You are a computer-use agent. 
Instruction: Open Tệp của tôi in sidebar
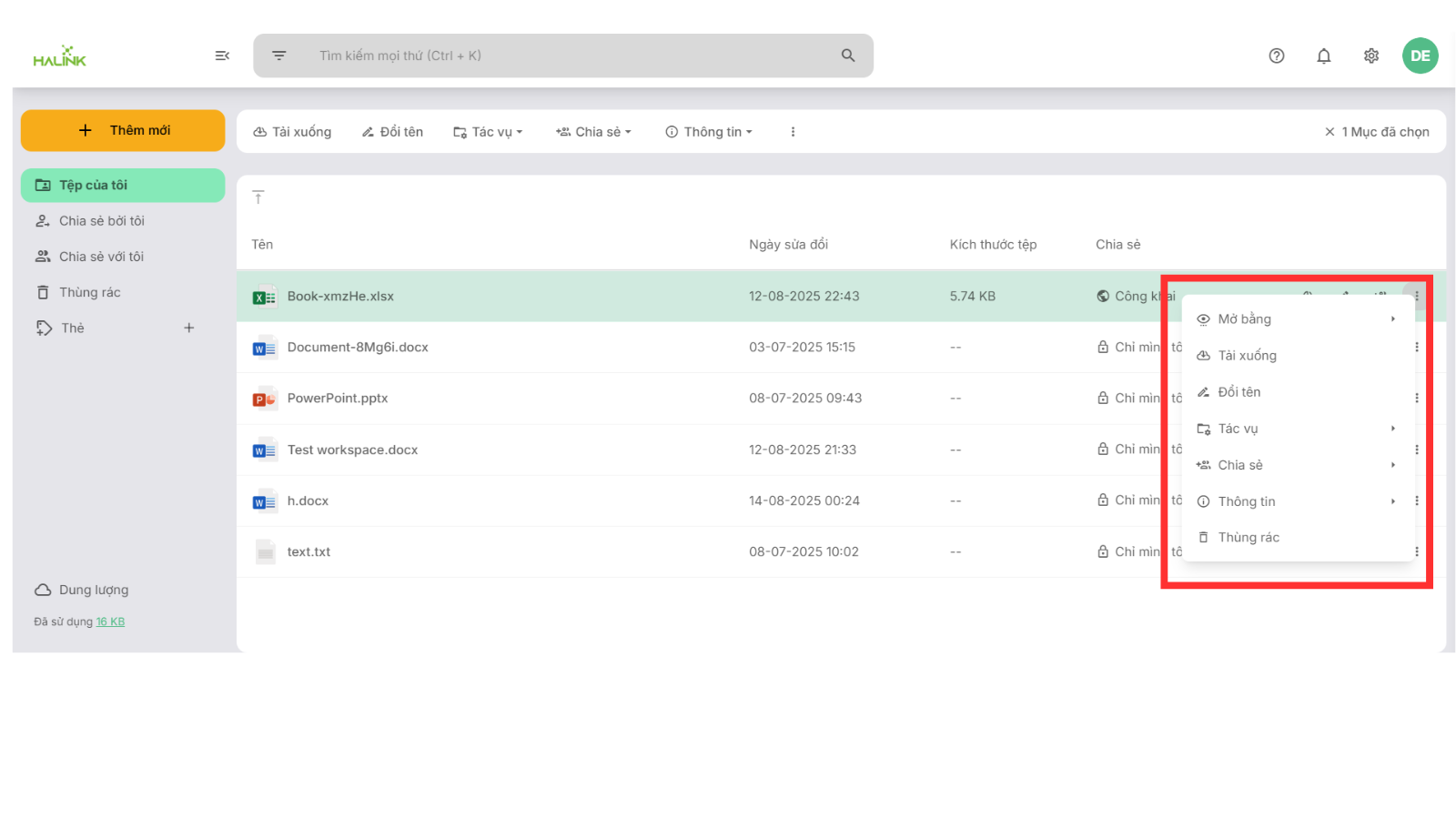click(x=123, y=185)
